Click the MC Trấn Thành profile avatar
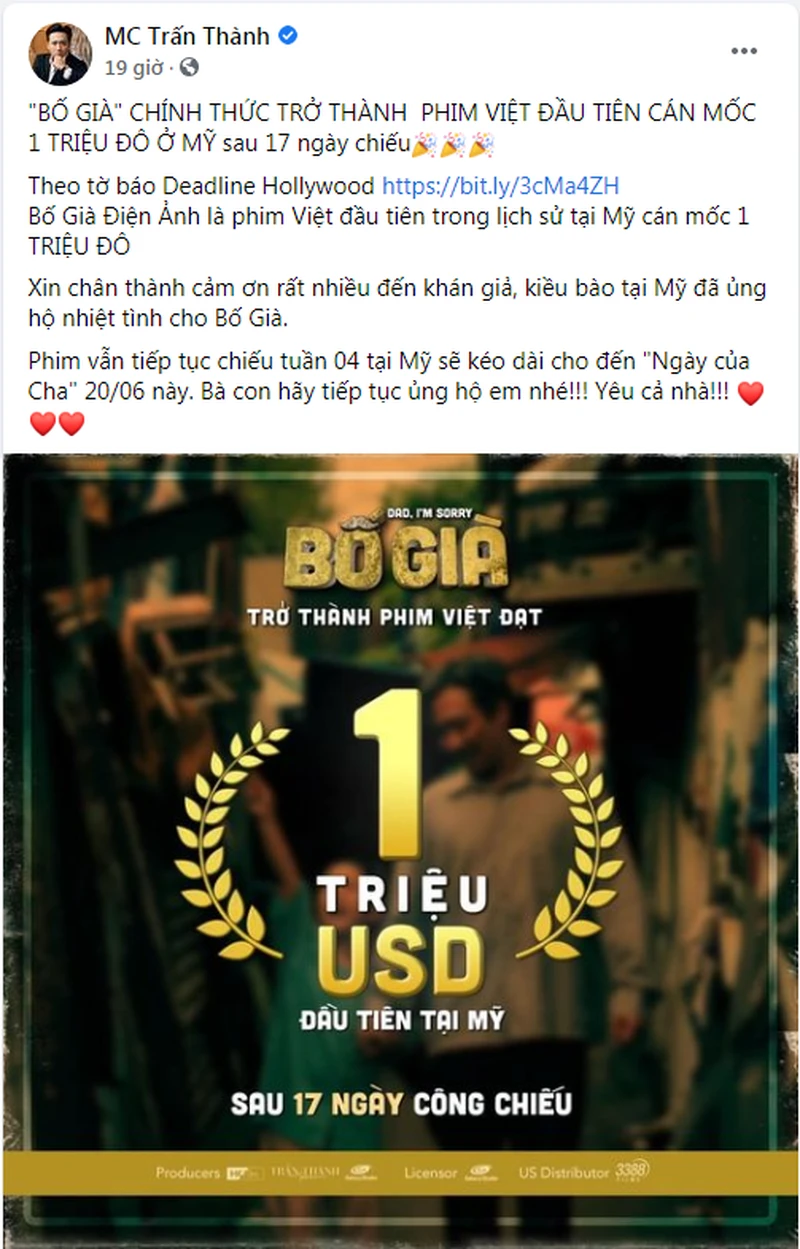This screenshot has height=1249, width=800. [x=60, y=52]
